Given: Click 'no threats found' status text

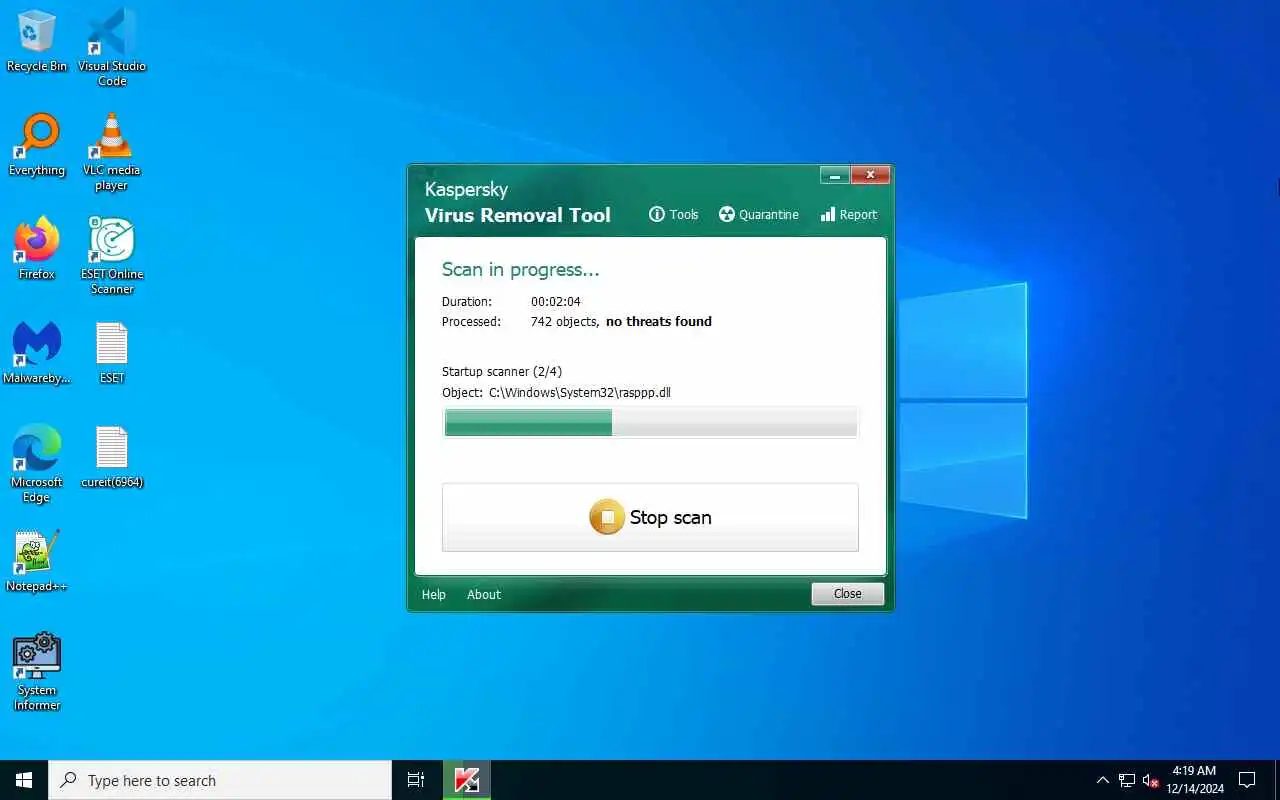Looking at the screenshot, I should click(659, 321).
